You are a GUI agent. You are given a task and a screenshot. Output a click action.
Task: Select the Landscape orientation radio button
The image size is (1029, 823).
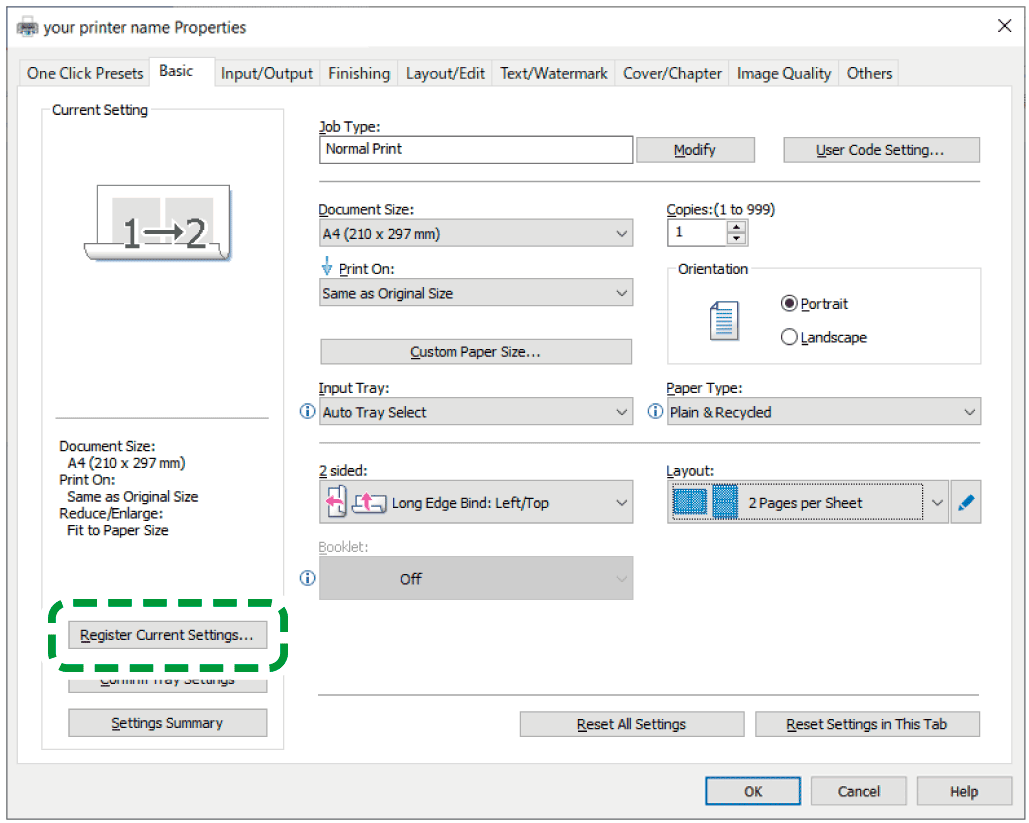pyautogui.click(x=789, y=338)
